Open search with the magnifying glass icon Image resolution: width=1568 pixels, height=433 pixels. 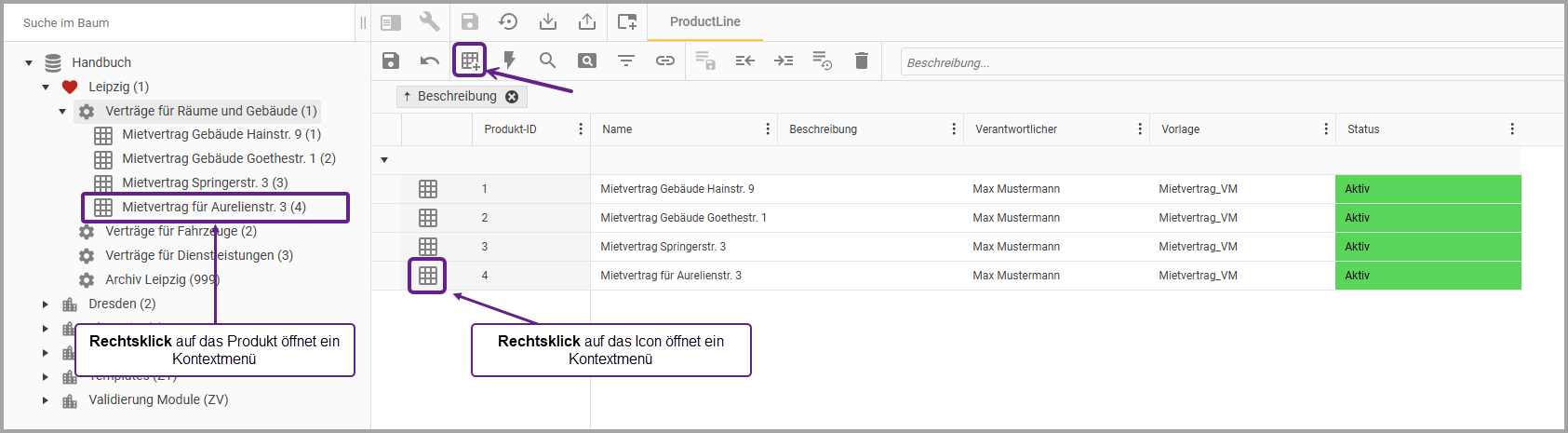tap(547, 61)
